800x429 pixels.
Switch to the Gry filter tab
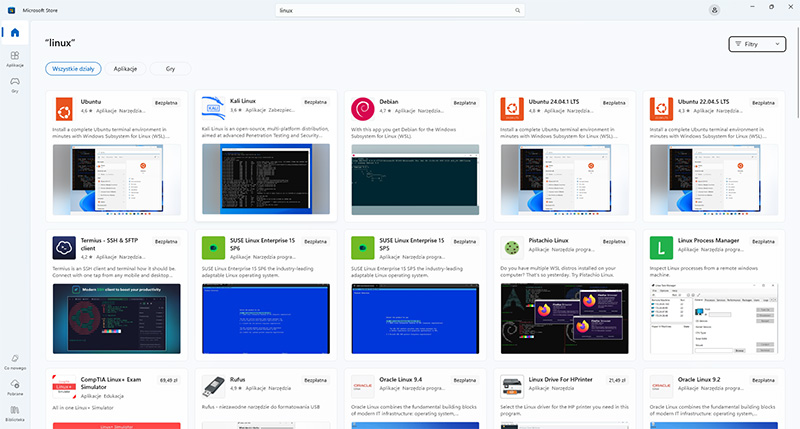[x=170, y=69]
